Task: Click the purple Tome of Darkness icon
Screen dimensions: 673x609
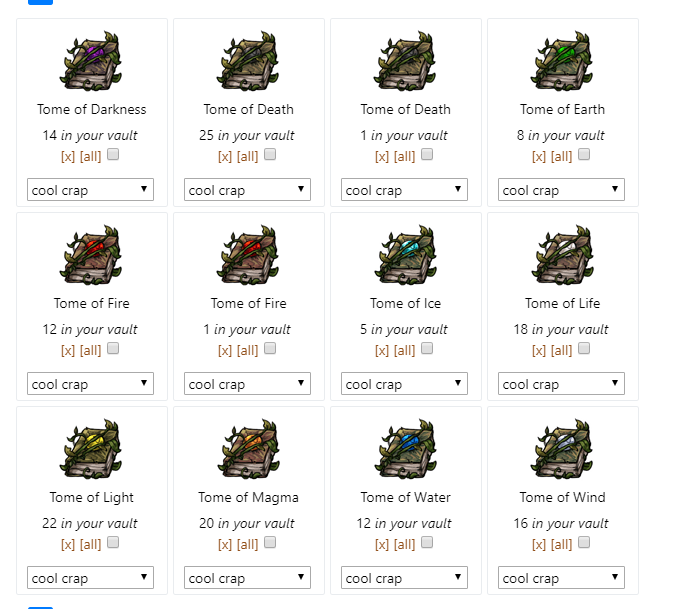Action: point(91,61)
